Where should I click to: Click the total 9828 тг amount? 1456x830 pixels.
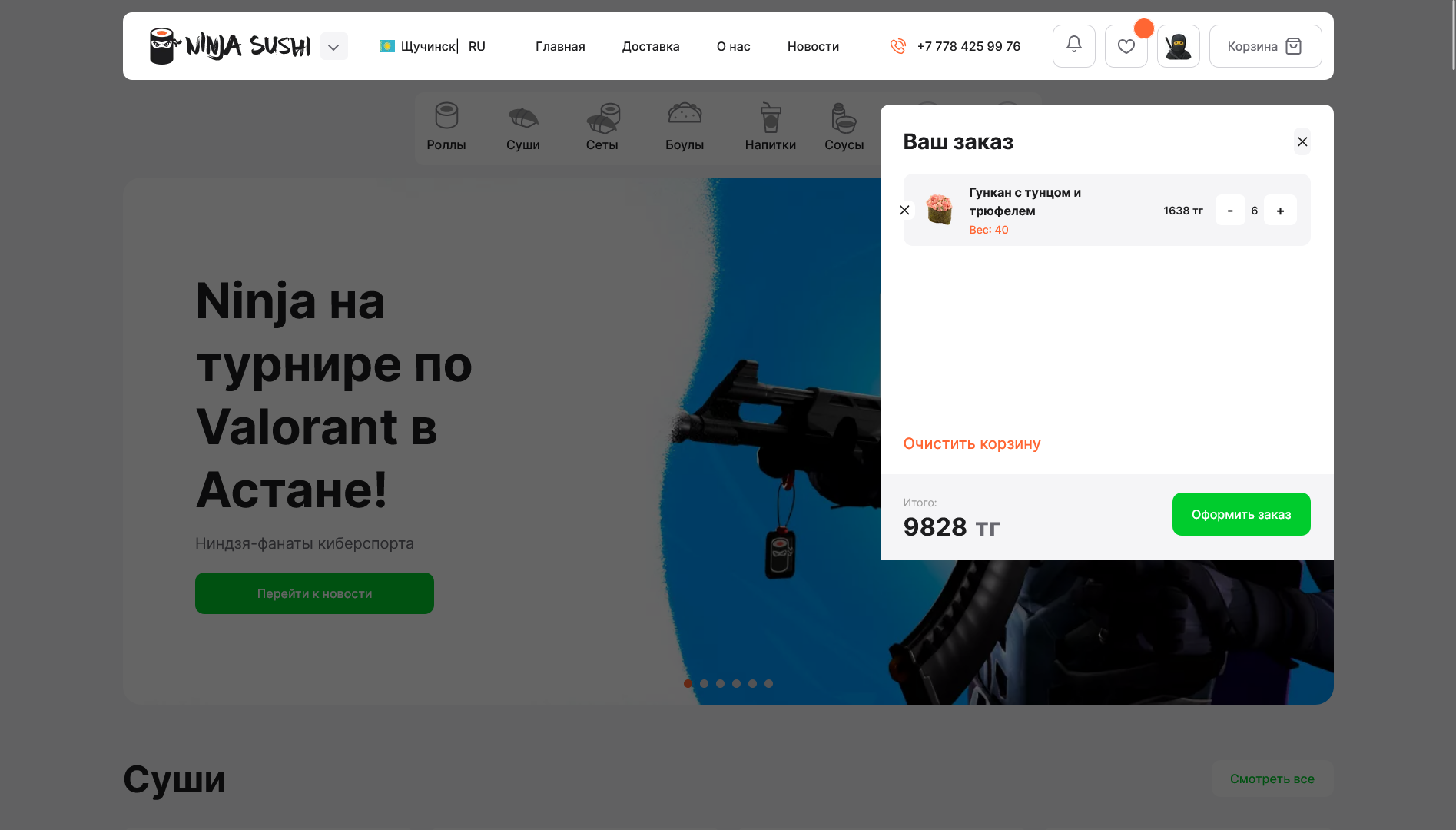pyautogui.click(x=951, y=527)
